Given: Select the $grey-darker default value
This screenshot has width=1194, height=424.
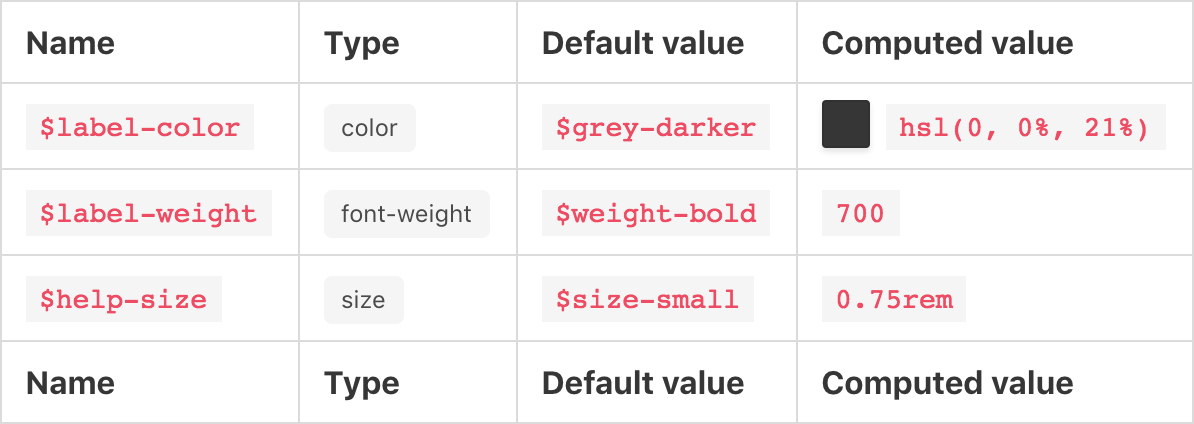Looking at the screenshot, I should (x=656, y=128).
